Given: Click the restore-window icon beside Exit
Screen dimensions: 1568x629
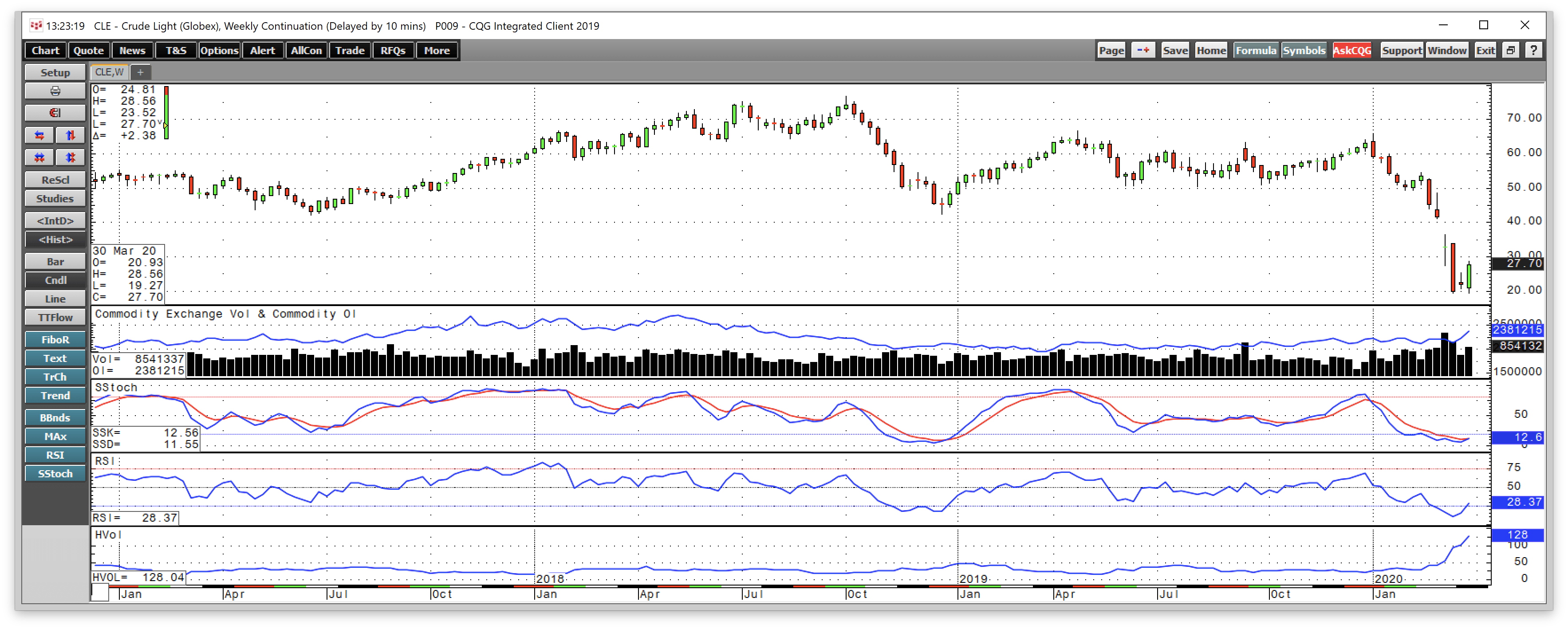Looking at the screenshot, I should pyautogui.click(x=1510, y=50).
